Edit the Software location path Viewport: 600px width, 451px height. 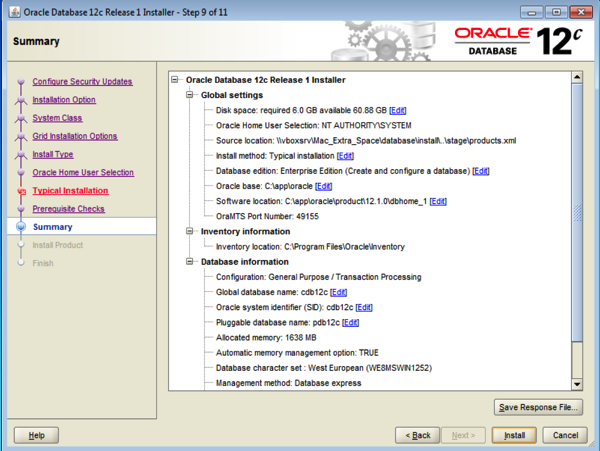click(x=438, y=201)
